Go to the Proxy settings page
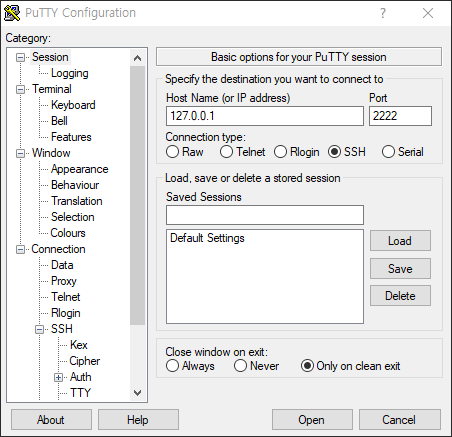Image resolution: width=452 pixels, height=437 pixels. [x=64, y=281]
